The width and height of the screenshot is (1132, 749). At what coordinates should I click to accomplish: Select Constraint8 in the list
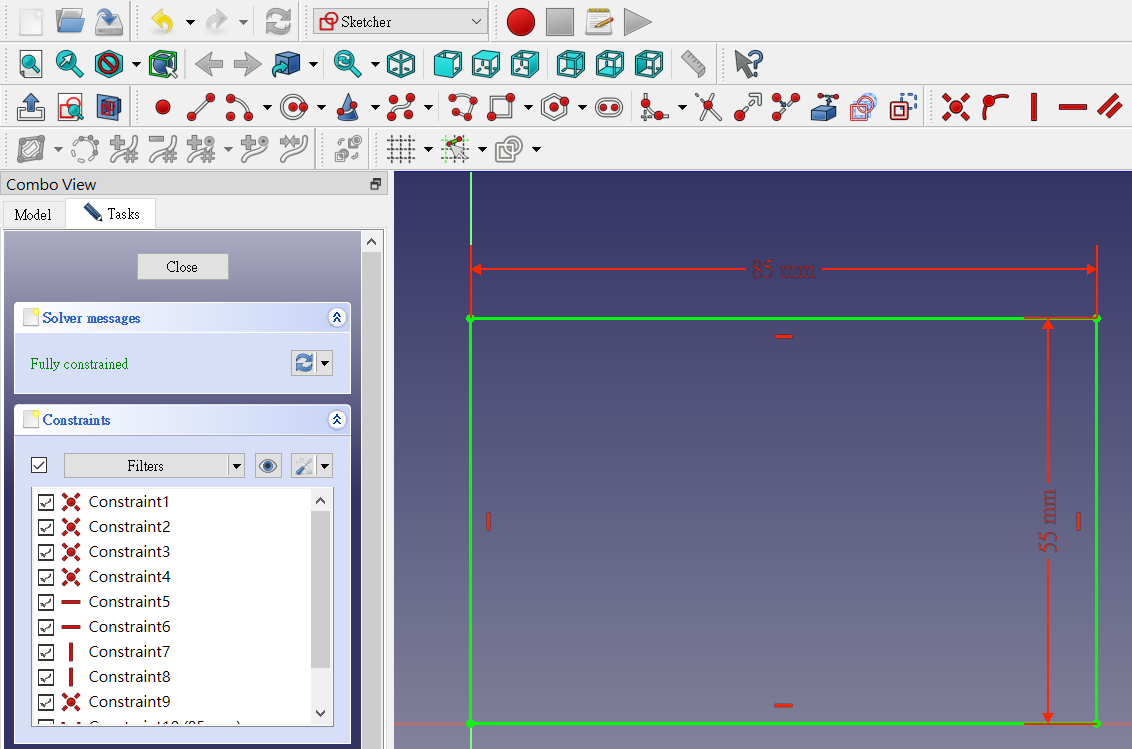pyautogui.click(x=129, y=677)
